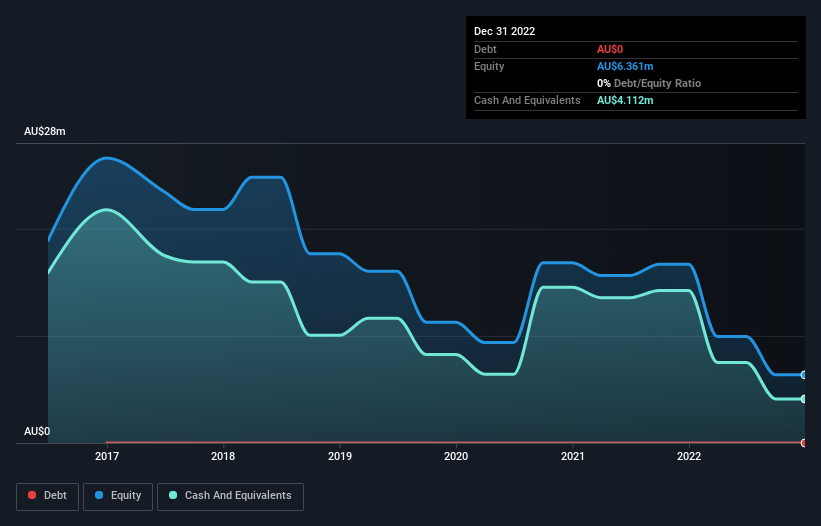Click the teal Cash end point marker
Image resolution: width=821 pixels, height=526 pixels.
(x=804, y=399)
